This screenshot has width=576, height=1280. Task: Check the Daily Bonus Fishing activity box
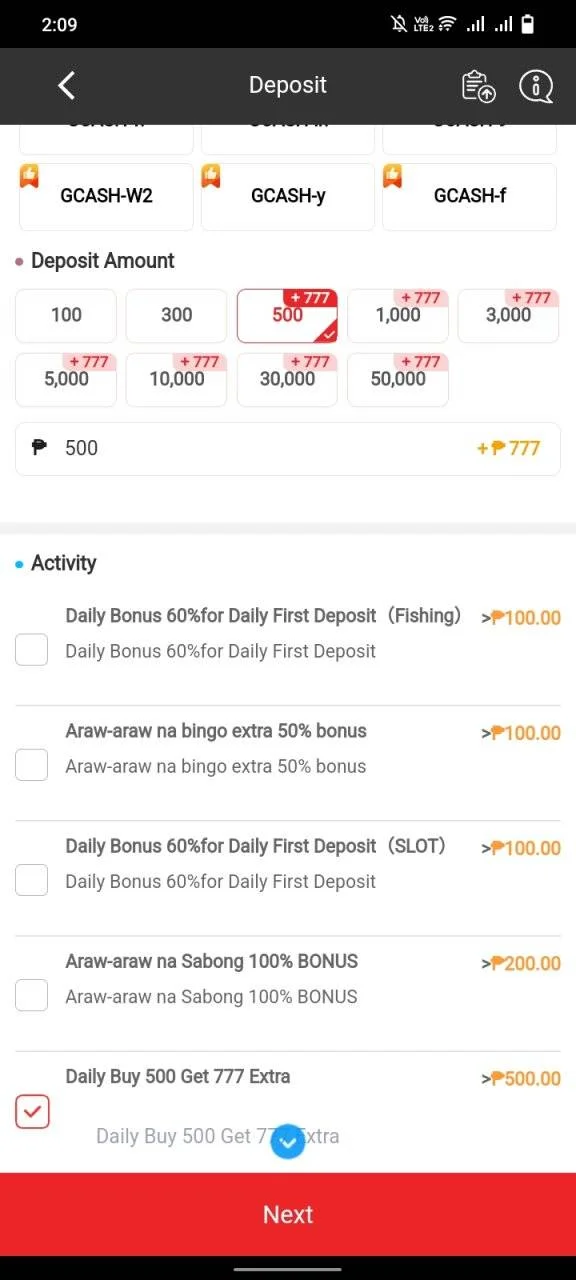[x=32, y=649]
